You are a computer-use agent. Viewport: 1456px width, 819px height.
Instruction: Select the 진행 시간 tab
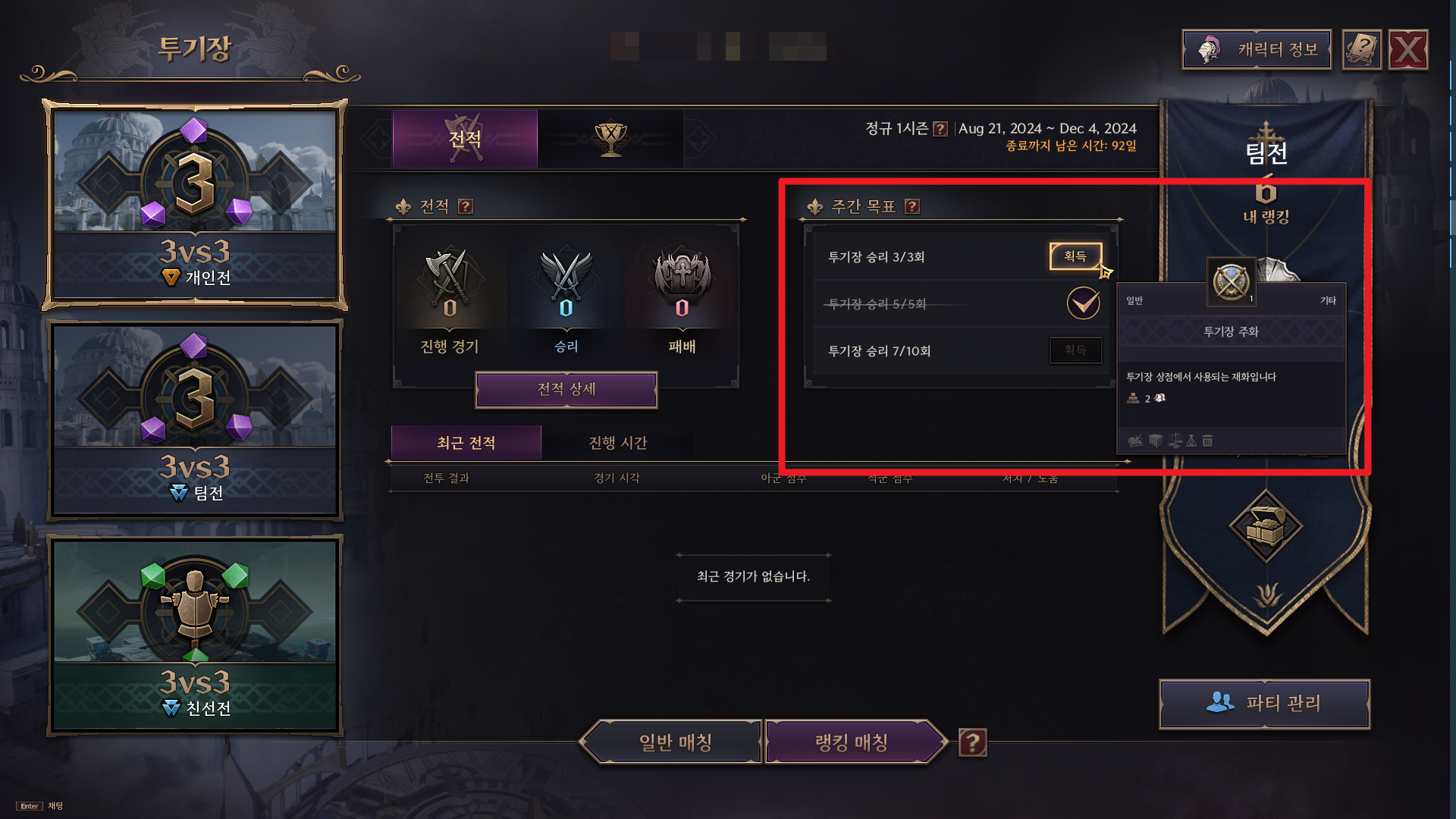[618, 443]
